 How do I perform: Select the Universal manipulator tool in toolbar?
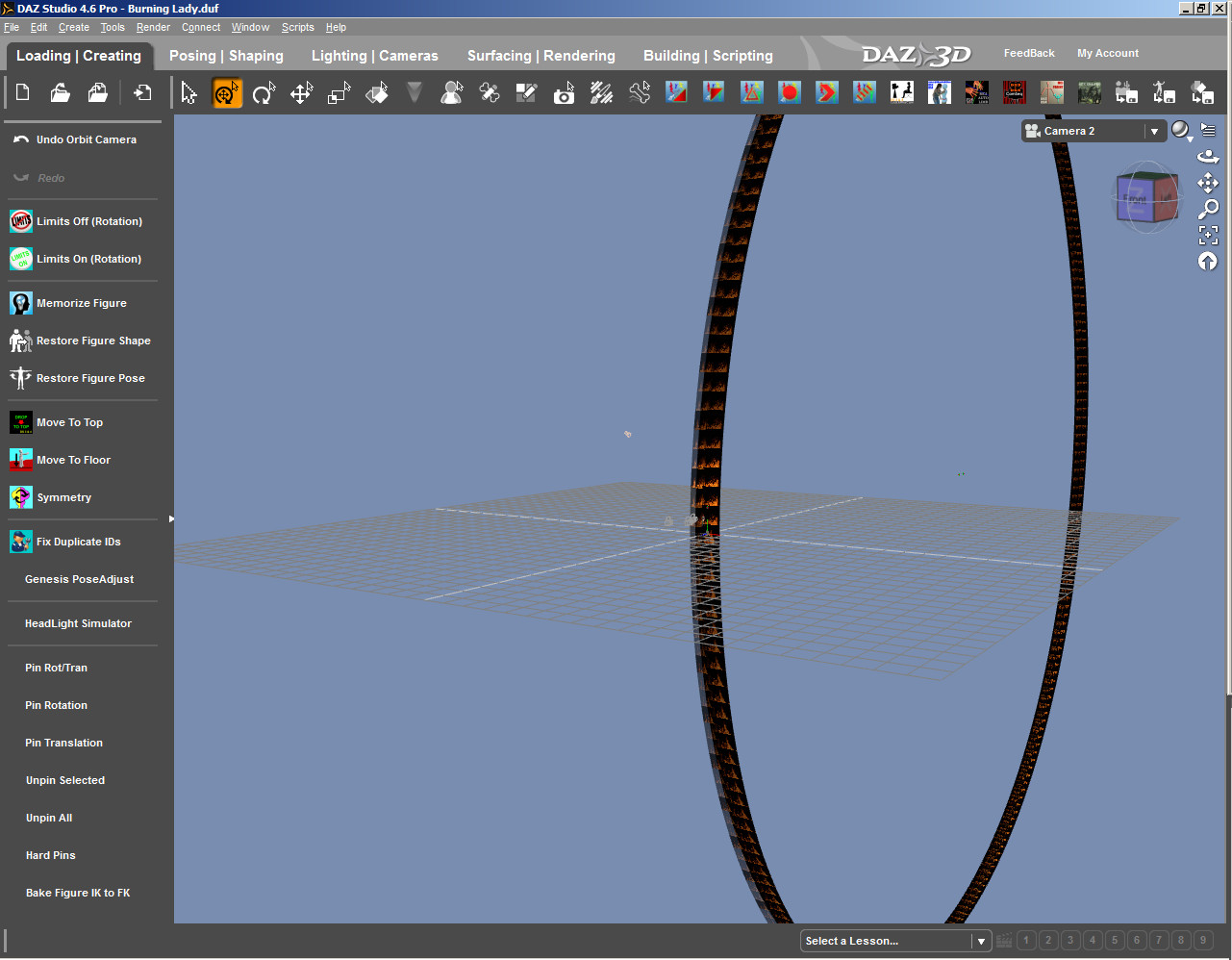pos(227,93)
